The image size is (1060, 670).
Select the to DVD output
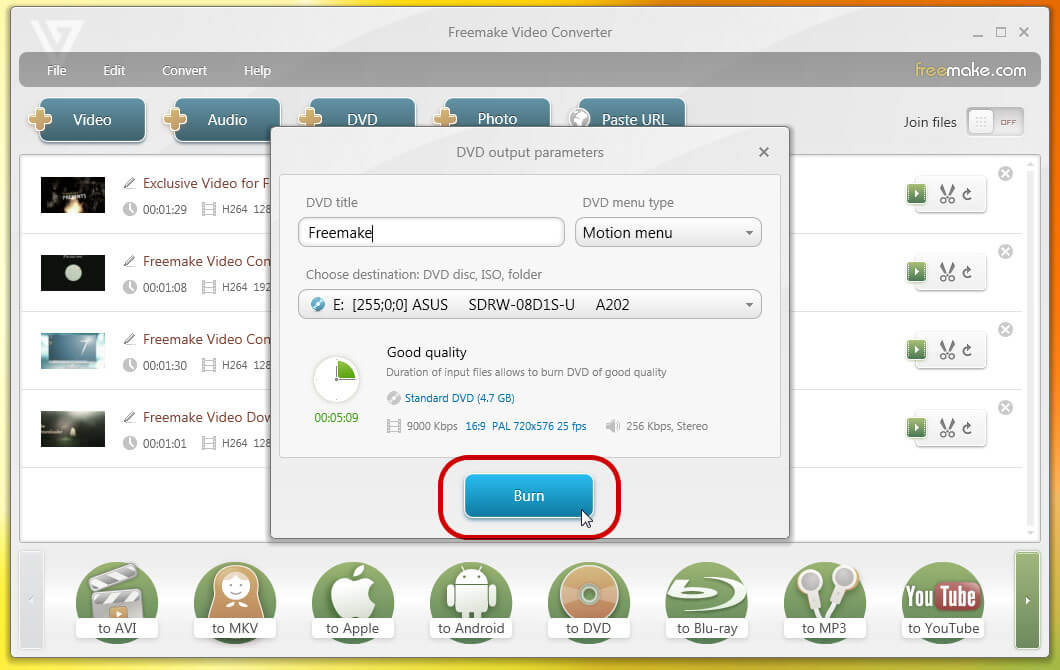(588, 602)
